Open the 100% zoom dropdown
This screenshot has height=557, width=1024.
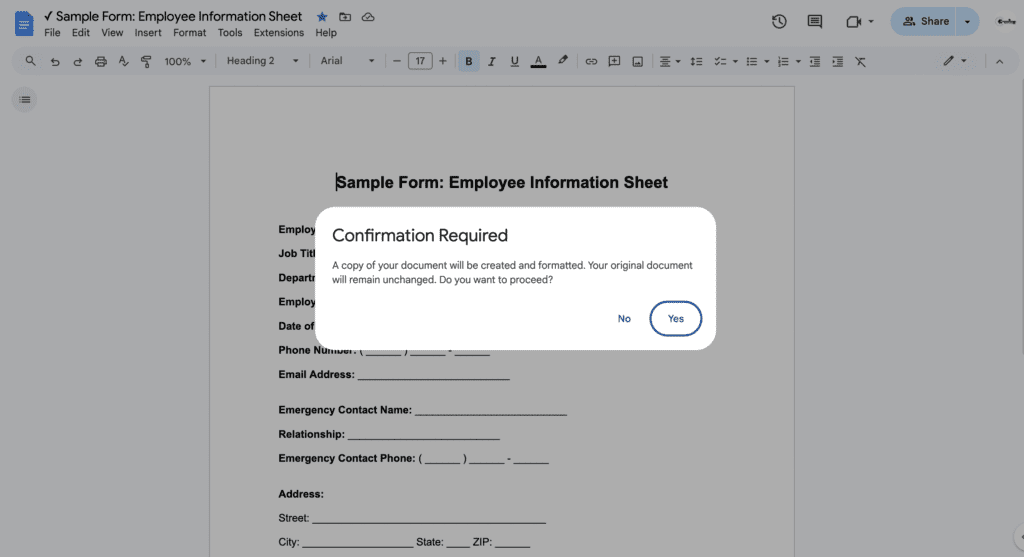coord(185,61)
